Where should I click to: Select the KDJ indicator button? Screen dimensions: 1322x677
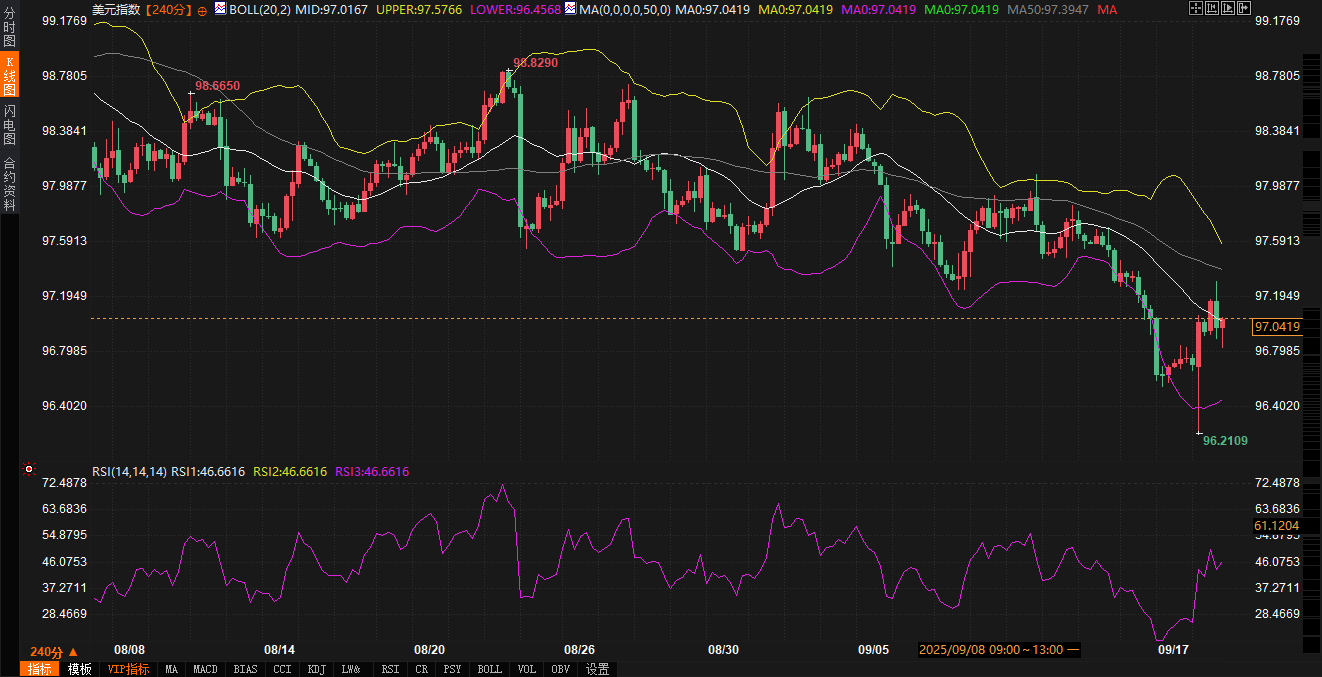click(317, 669)
